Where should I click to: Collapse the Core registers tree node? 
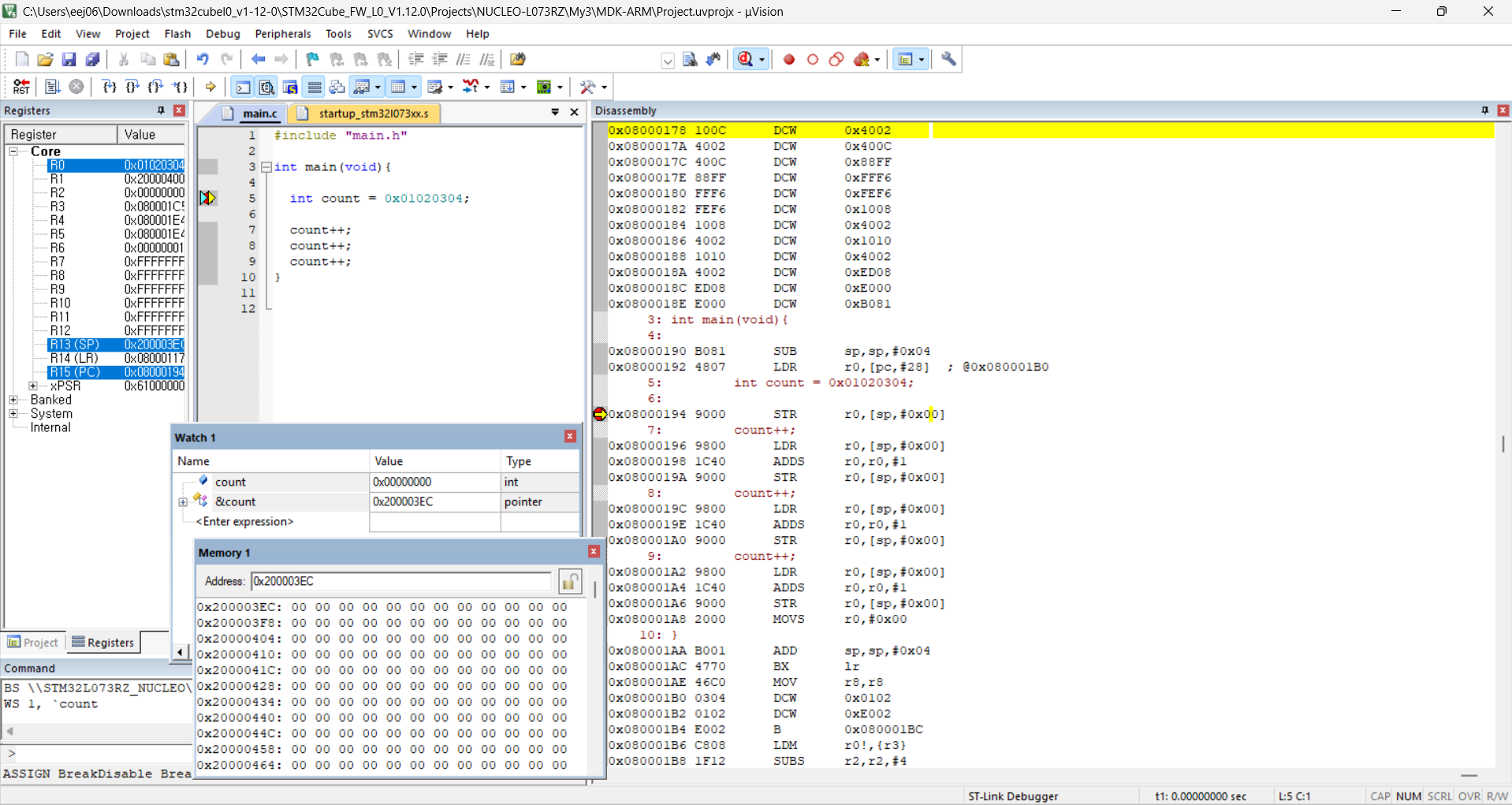[13, 151]
